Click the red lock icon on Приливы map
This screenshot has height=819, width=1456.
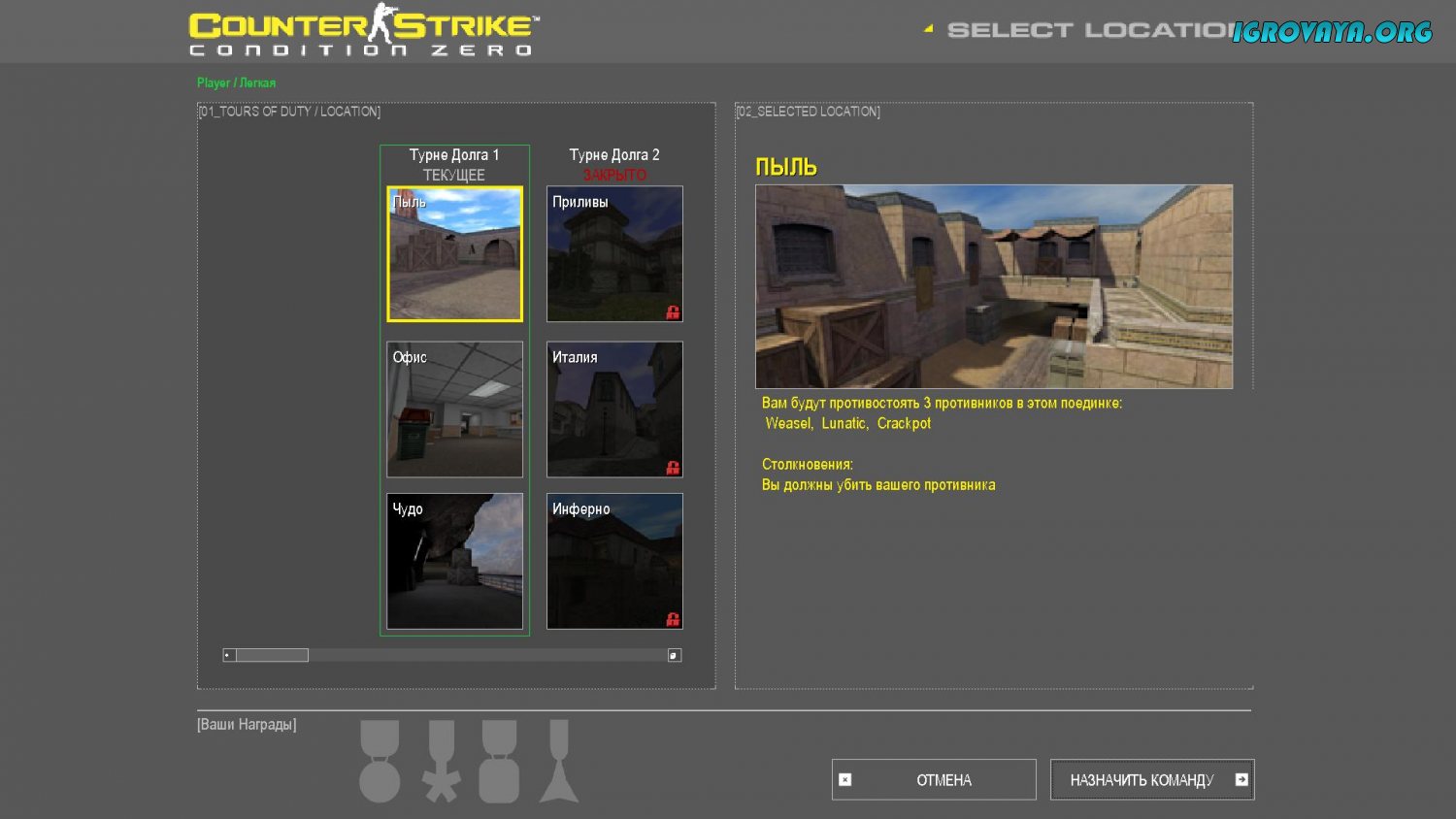point(672,312)
